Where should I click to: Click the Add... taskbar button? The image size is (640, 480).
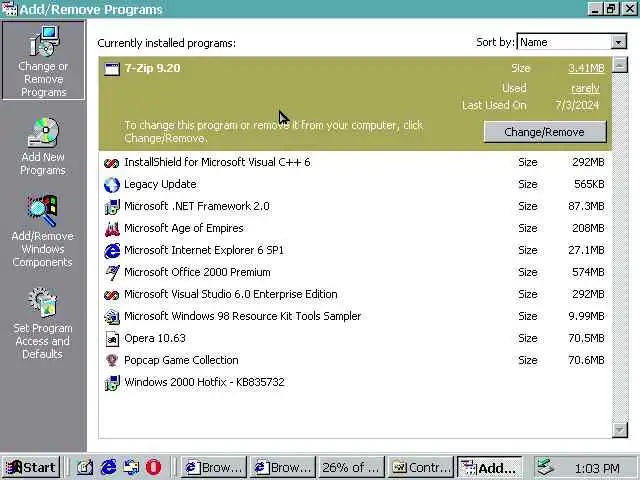[490, 467]
